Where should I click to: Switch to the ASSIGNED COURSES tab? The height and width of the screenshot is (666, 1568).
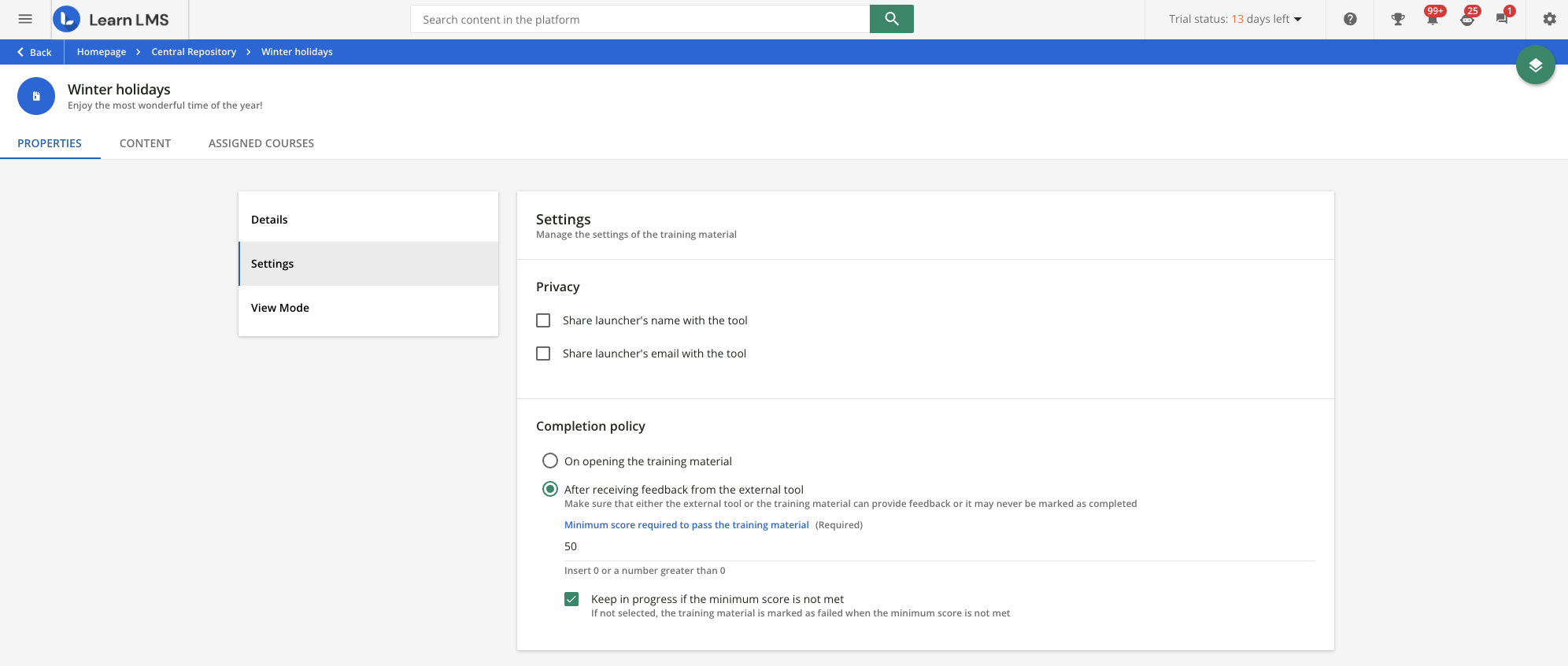[261, 143]
